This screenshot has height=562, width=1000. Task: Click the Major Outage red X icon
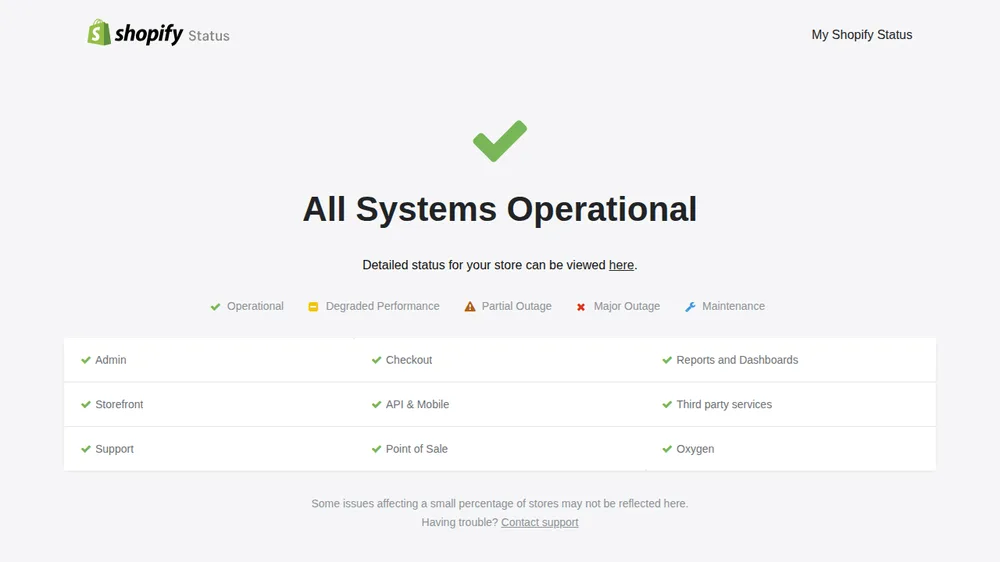pyautogui.click(x=581, y=307)
